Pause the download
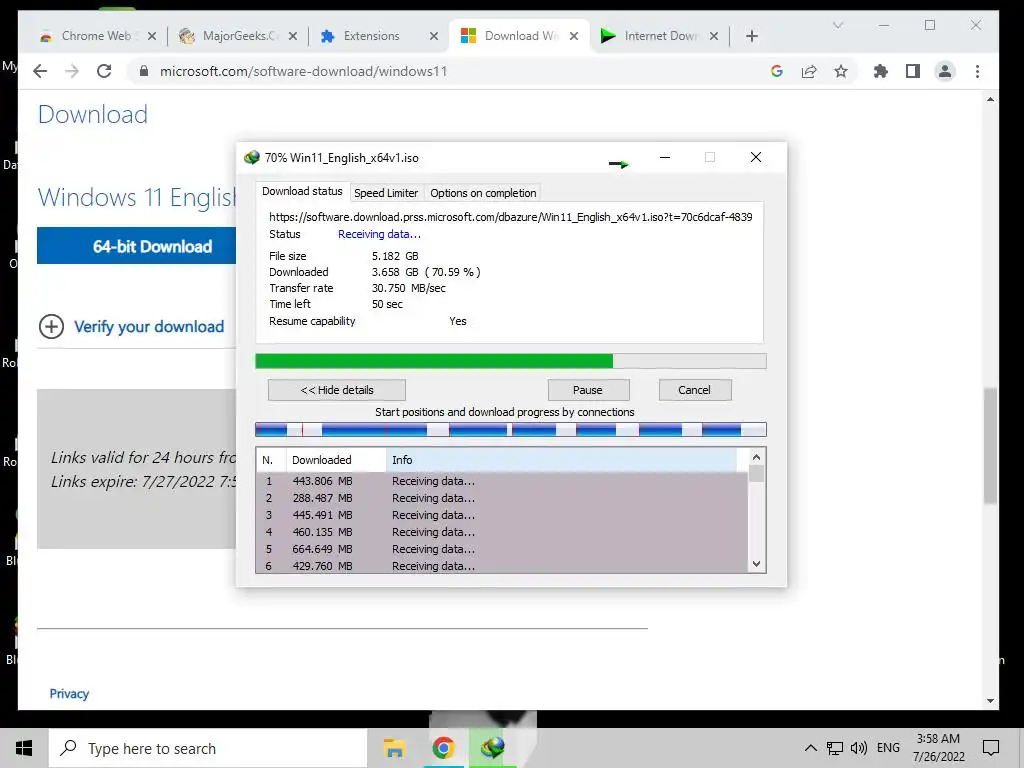The width and height of the screenshot is (1024, 768). [588, 390]
